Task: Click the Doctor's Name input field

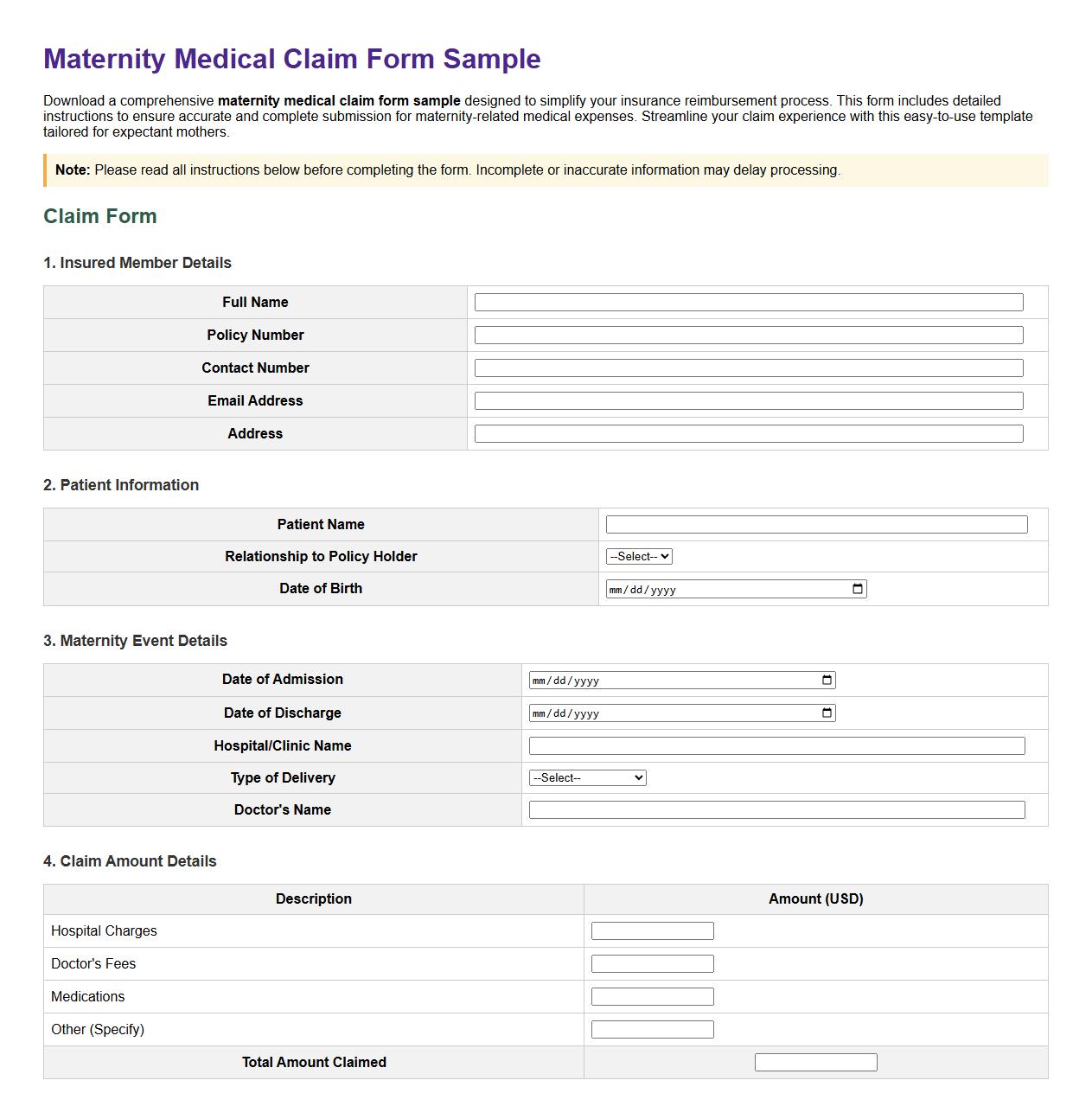Action: pyautogui.click(x=776, y=809)
